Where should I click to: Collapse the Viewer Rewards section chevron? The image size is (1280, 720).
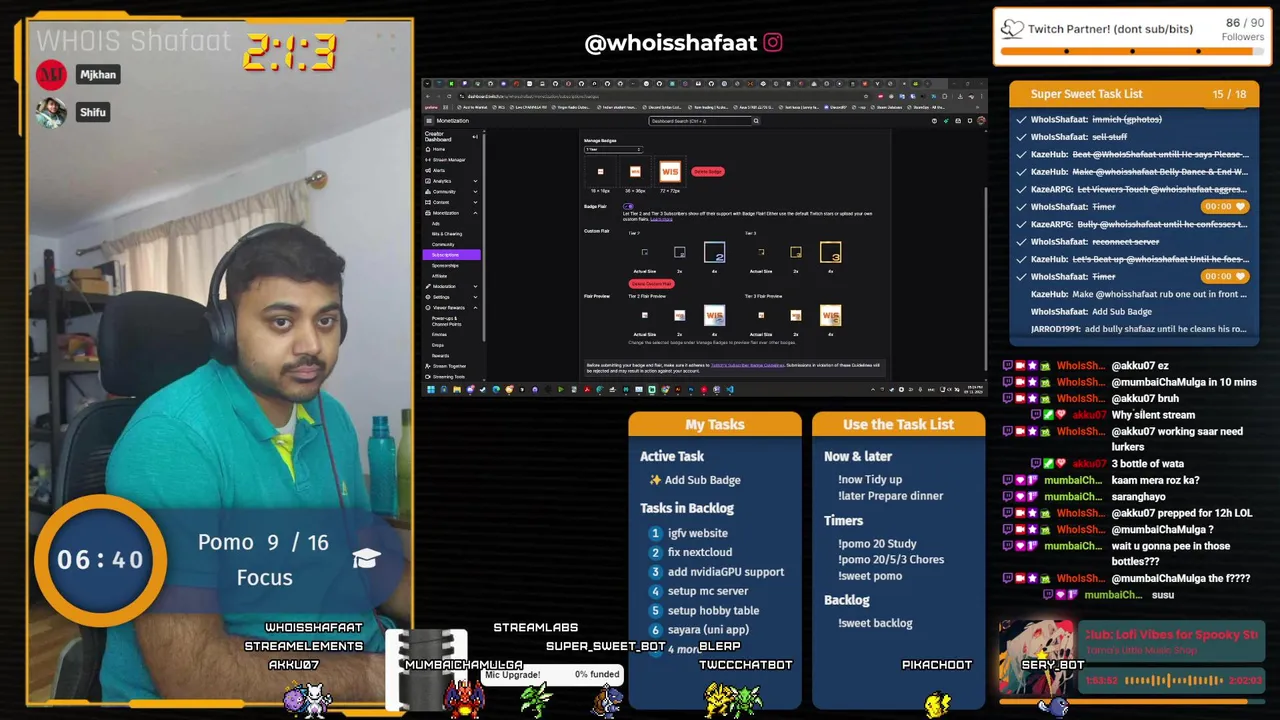tap(475, 308)
